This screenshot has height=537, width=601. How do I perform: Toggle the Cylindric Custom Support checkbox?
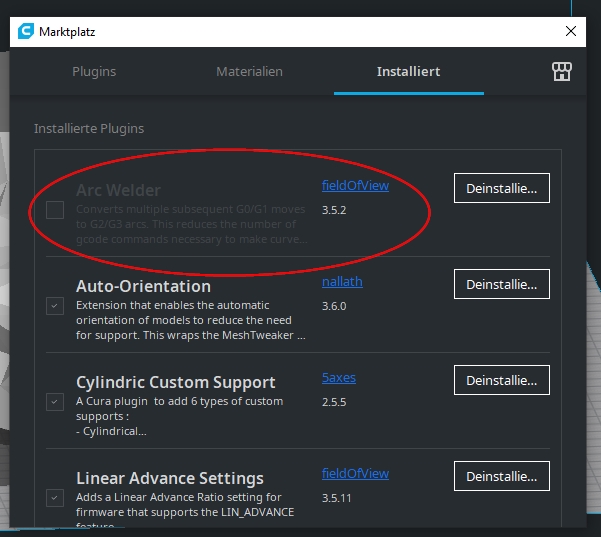click(55, 402)
